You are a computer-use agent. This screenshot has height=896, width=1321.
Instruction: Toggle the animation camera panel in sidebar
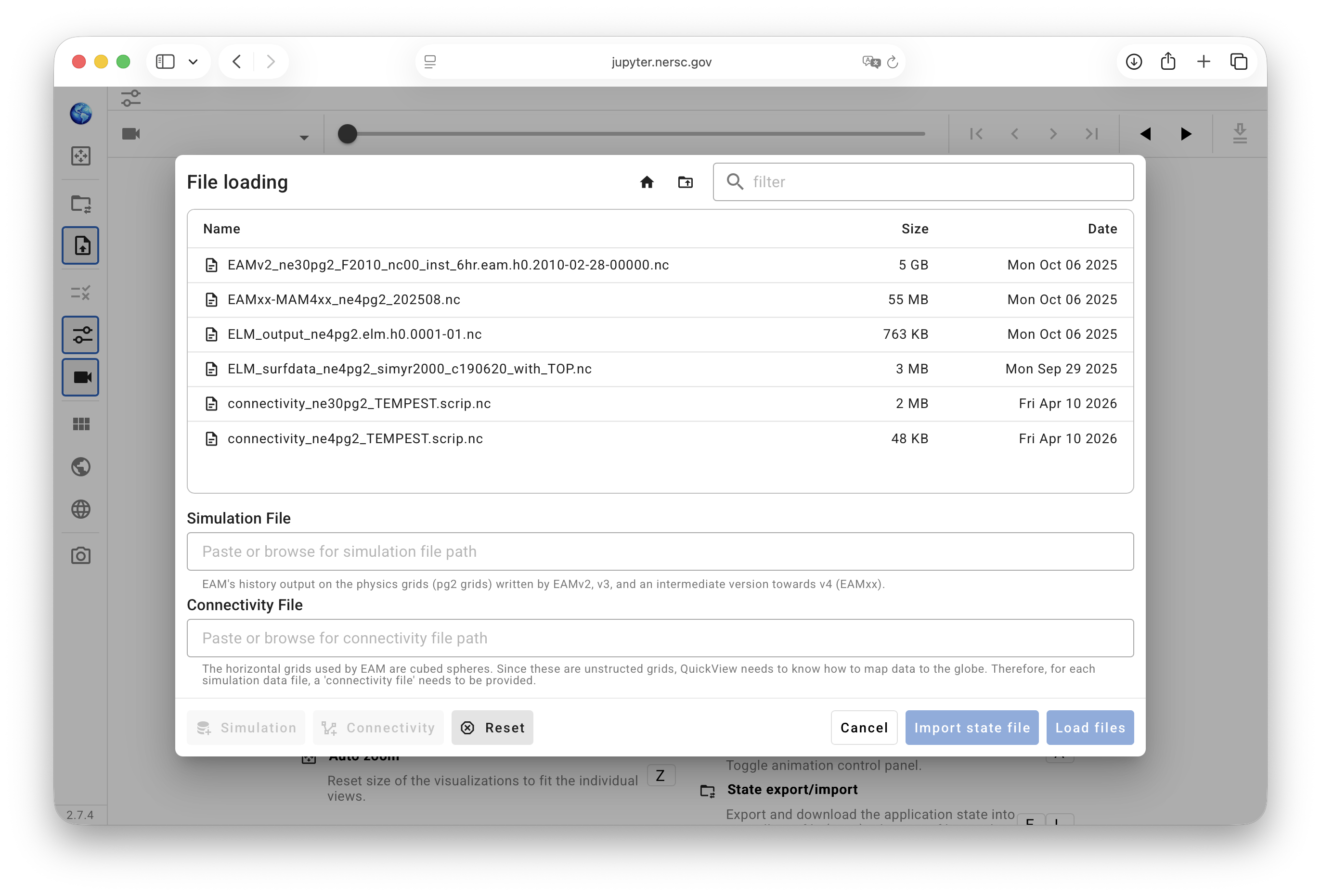coord(81,377)
